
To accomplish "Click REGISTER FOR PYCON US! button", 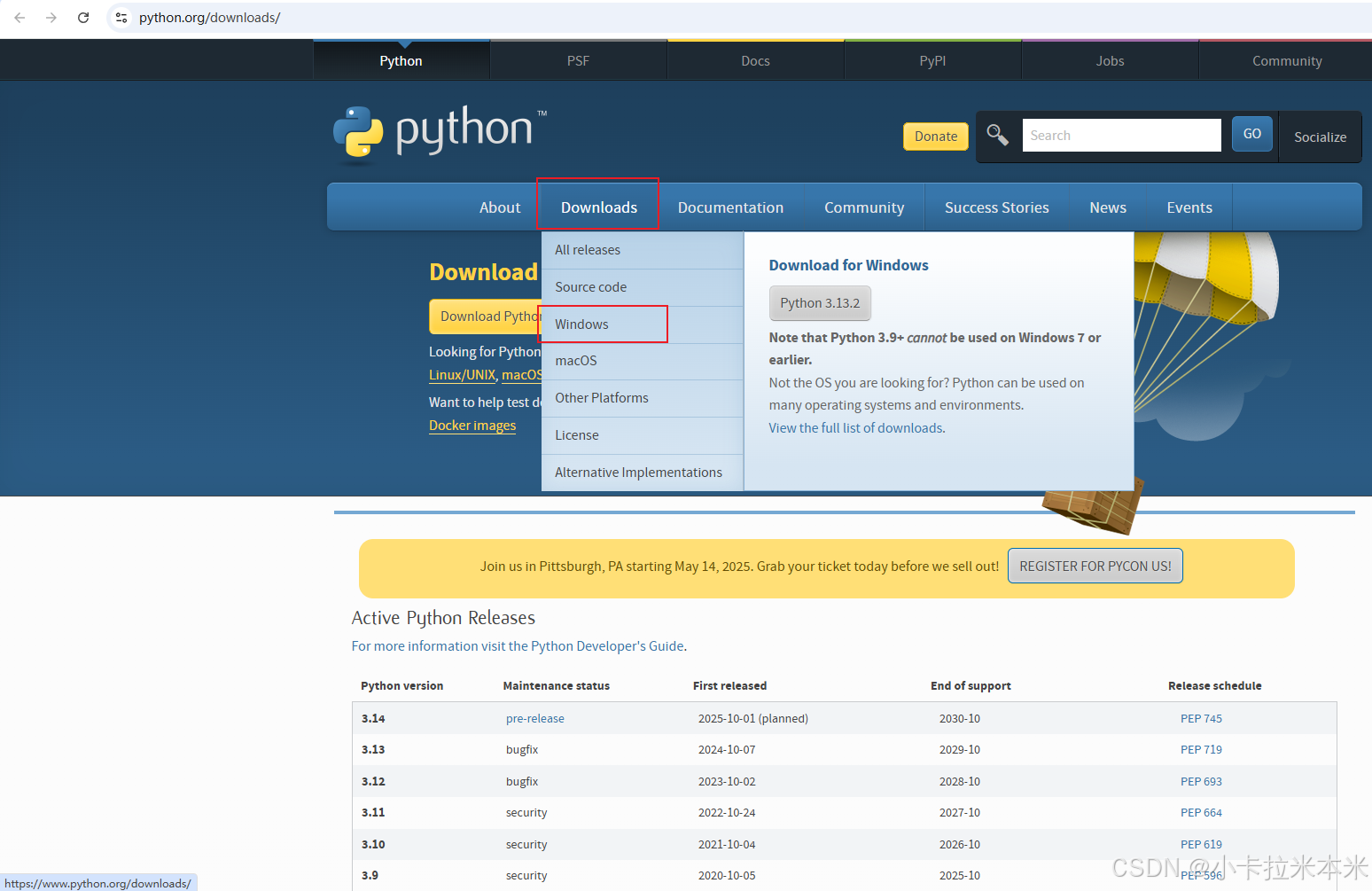I will point(1095,567).
